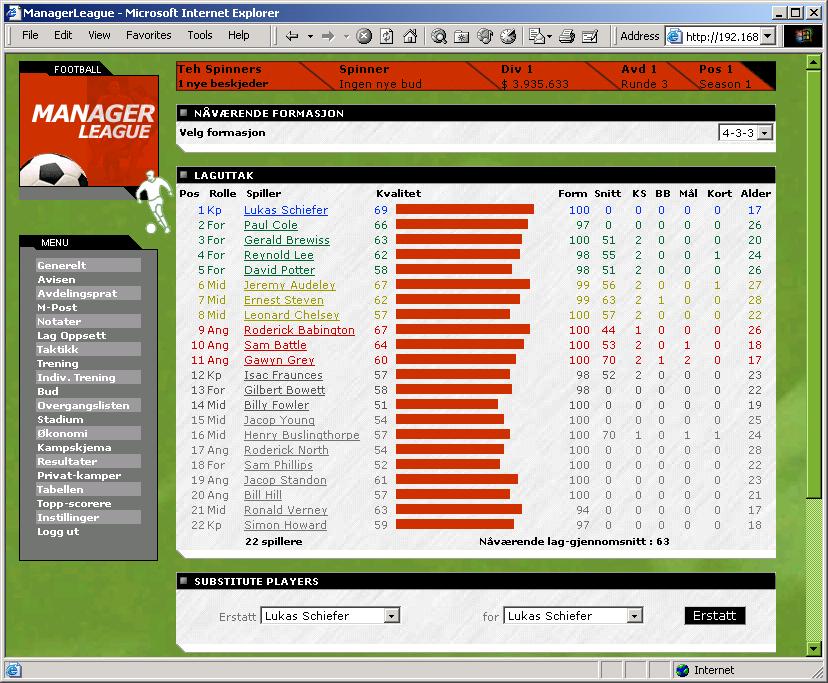
Task: Open Simon Howard player link
Action: 285,526
